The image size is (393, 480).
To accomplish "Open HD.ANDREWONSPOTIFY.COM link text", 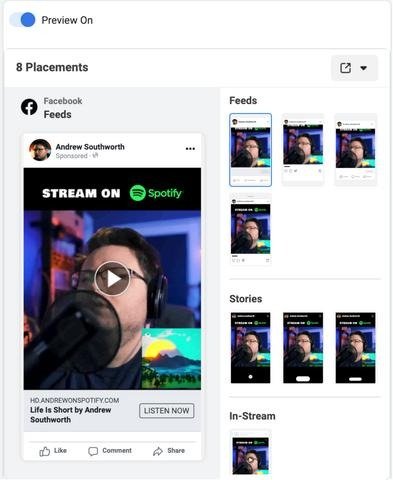I will [x=75, y=400].
